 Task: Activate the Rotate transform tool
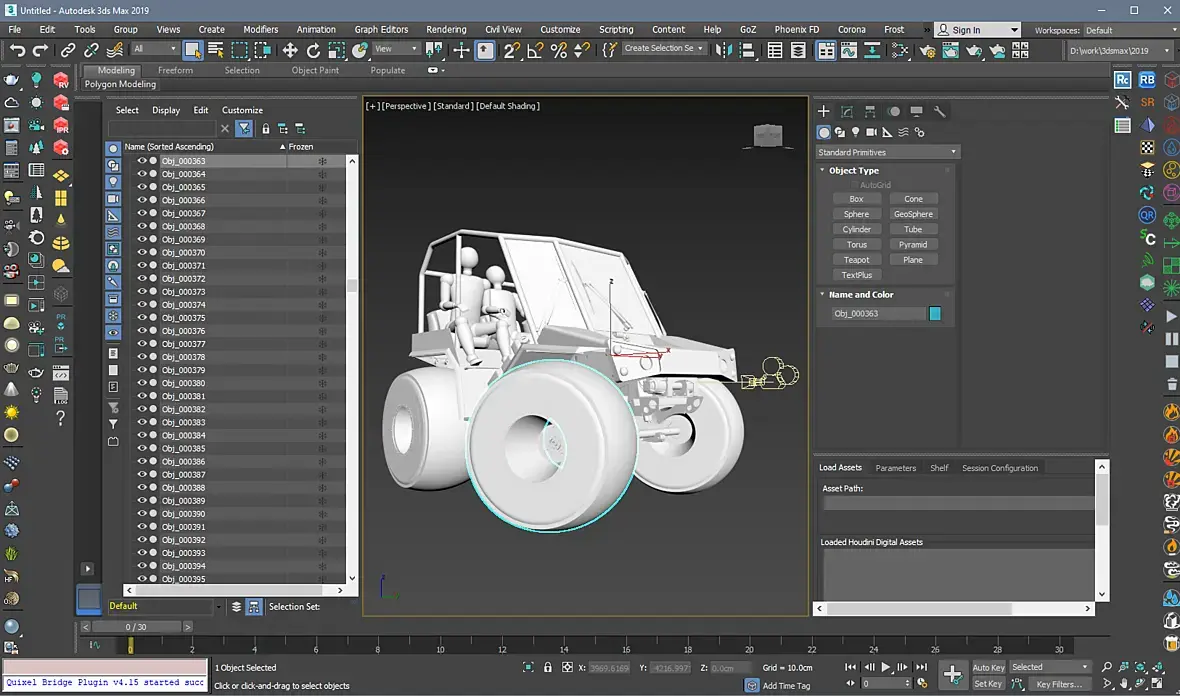click(x=313, y=50)
